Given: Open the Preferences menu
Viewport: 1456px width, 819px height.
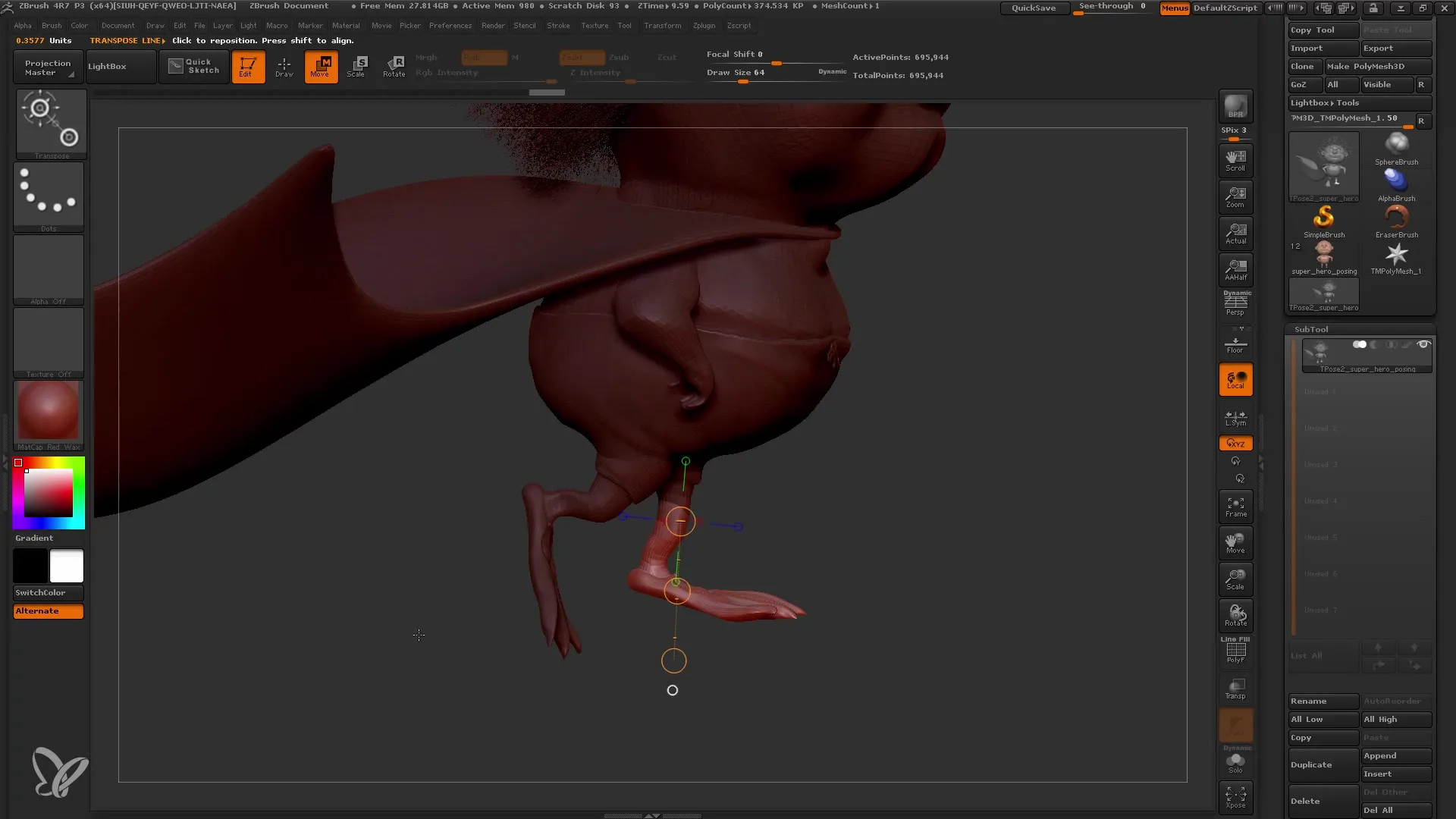Looking at the screenshot, I should (450, 26).
